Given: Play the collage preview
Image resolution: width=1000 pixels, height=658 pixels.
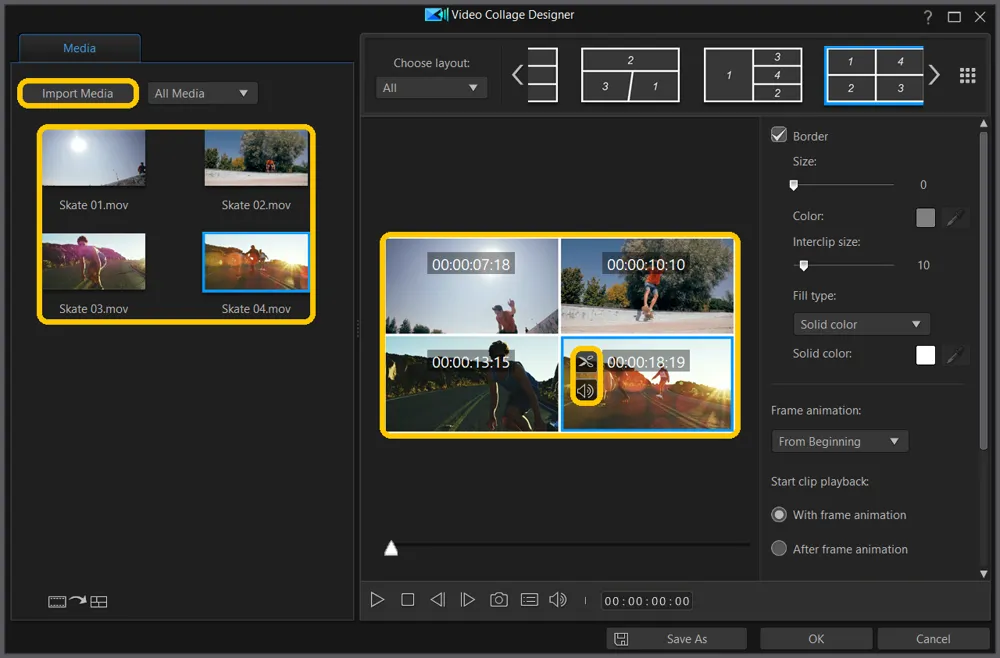Looking at the screenshot, I should [x=377, y=600].
